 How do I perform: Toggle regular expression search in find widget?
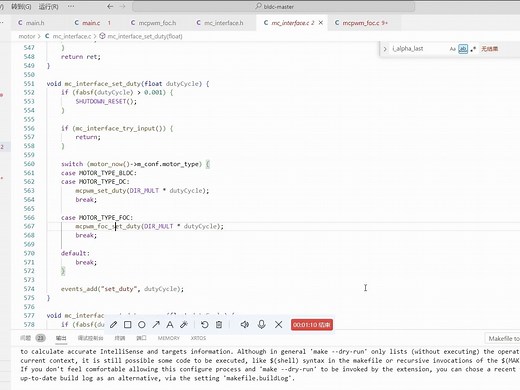tap(473, 49)
